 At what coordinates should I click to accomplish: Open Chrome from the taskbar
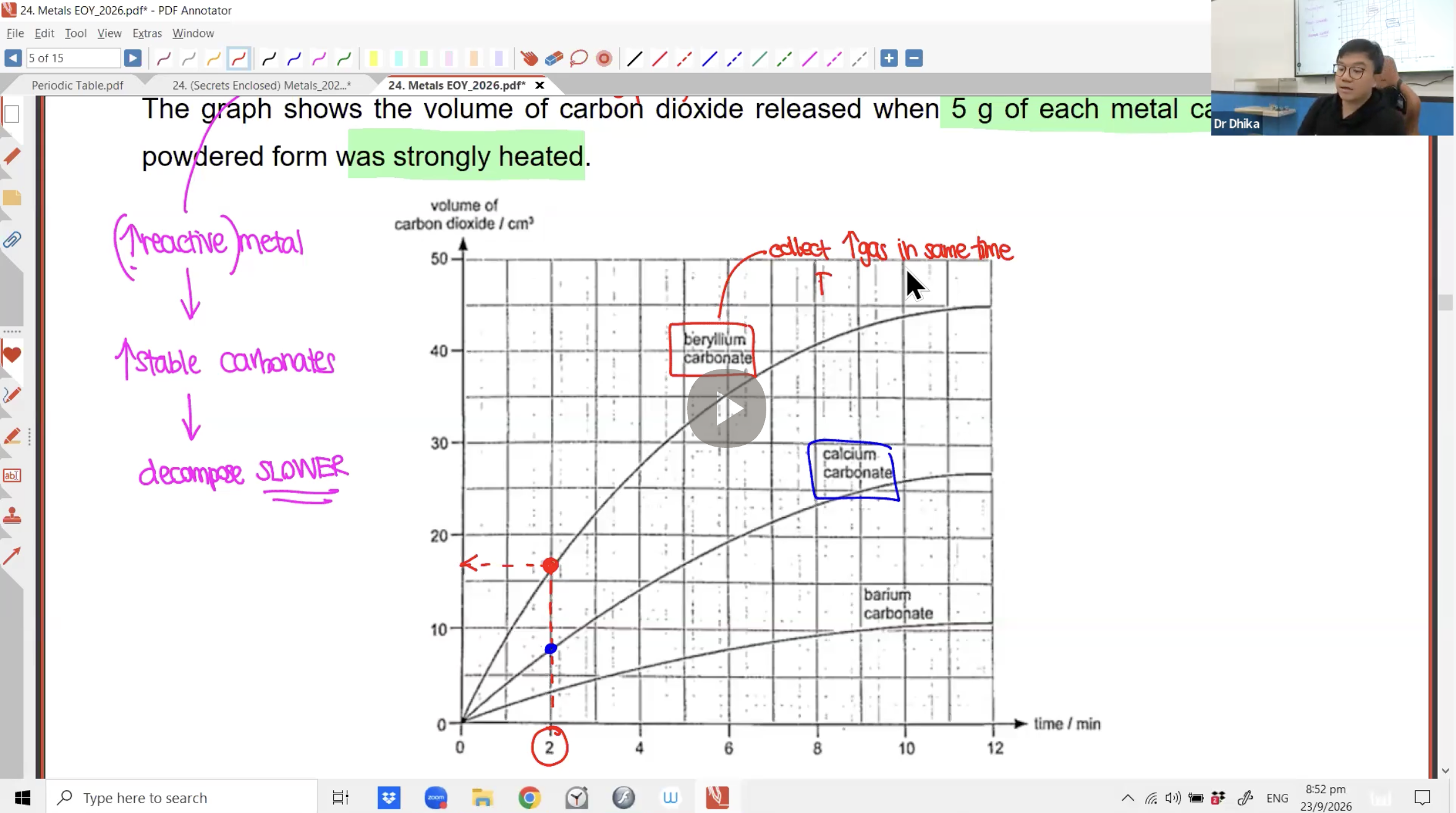[x=530, y=798]
